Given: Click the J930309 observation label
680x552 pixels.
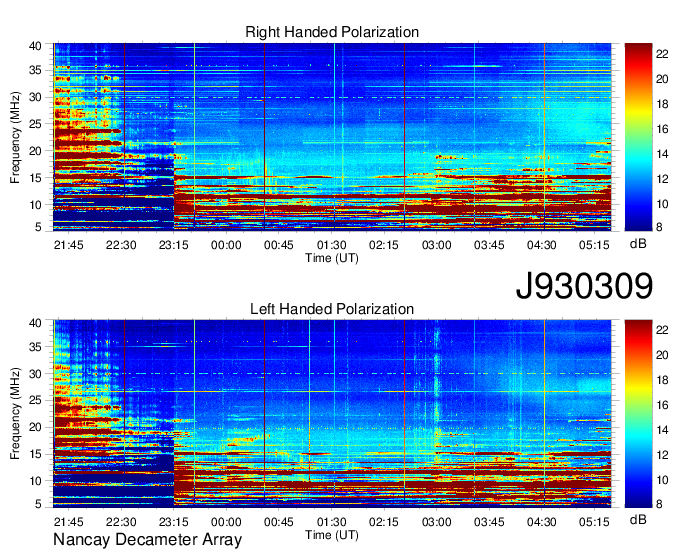Looking at the screenshot, I should (584, 285).
